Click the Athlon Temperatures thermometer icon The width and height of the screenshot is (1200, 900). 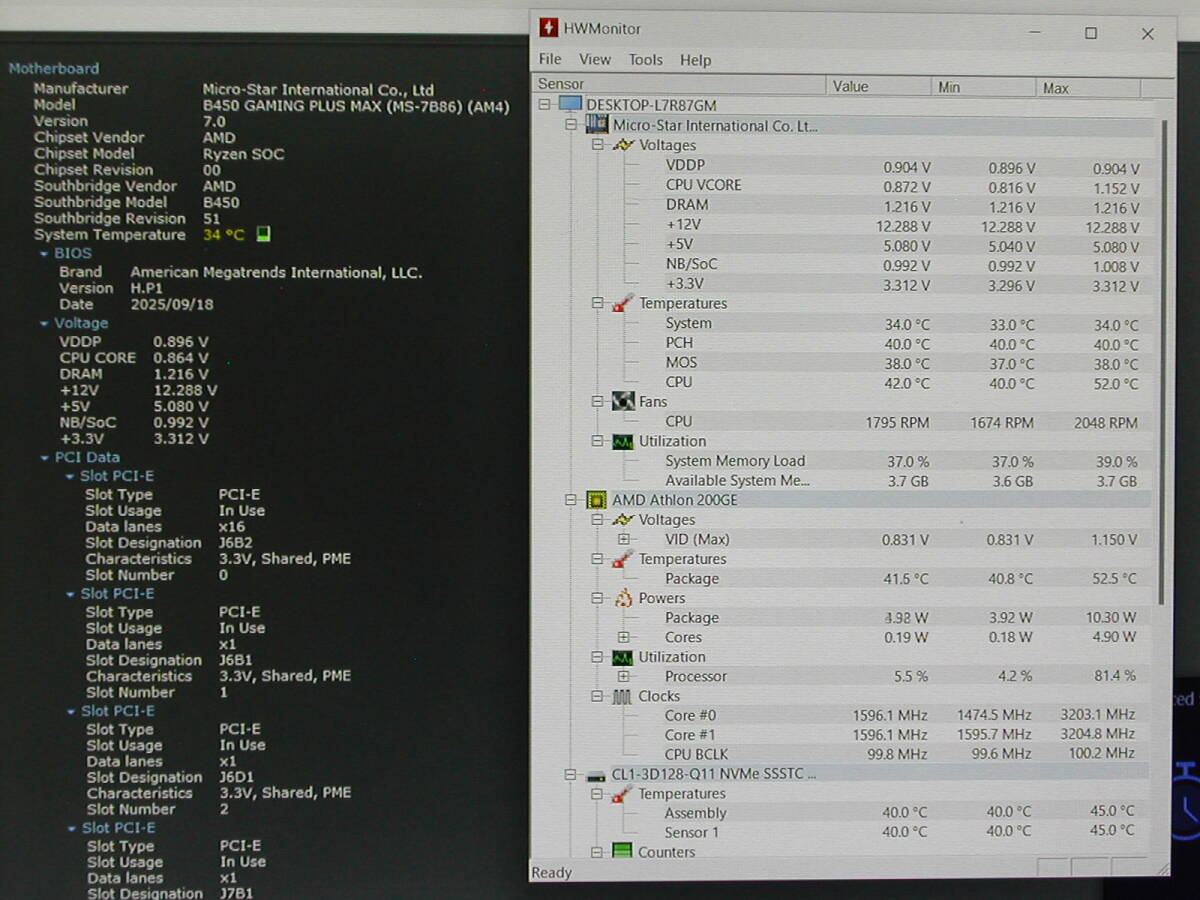[623, 559]
